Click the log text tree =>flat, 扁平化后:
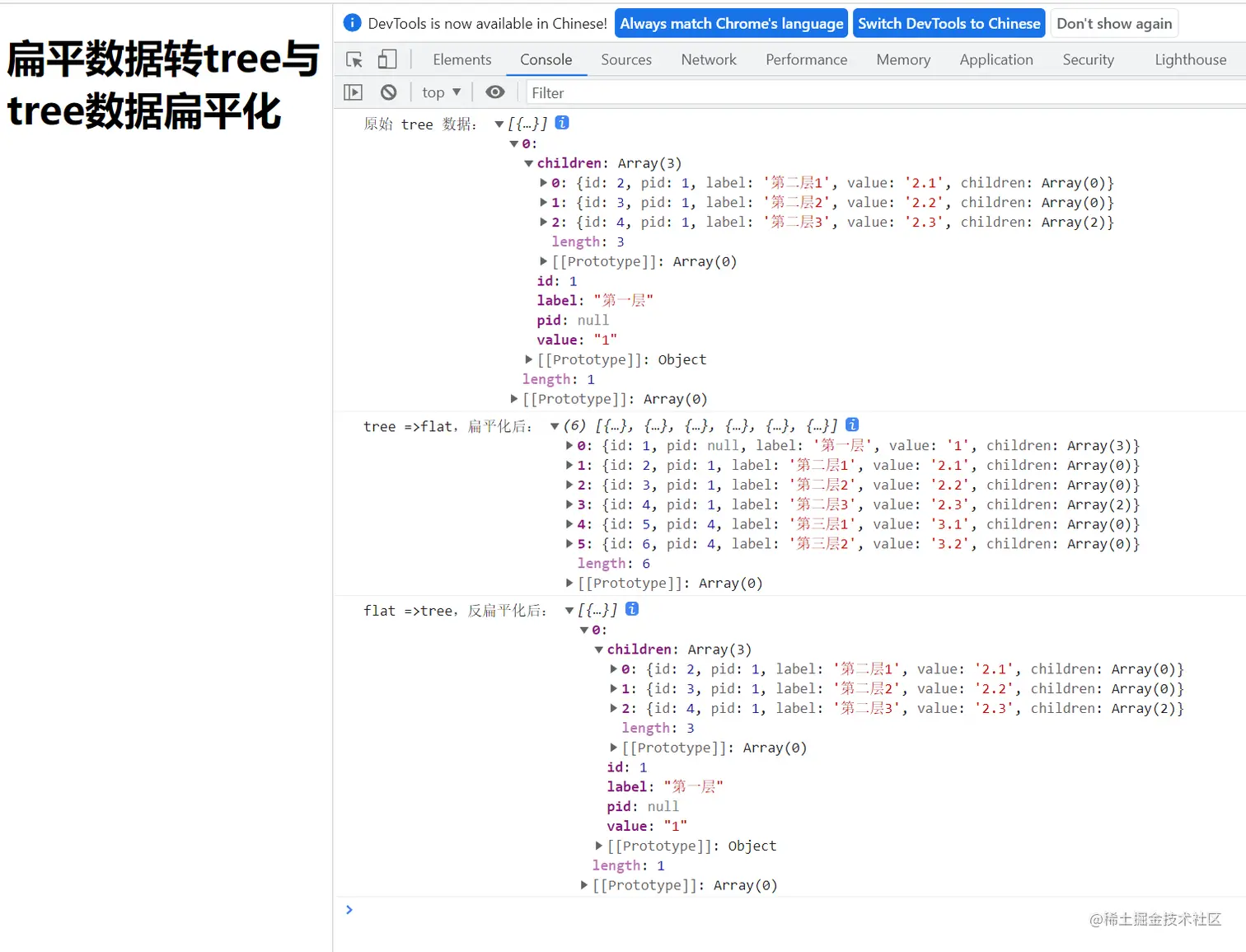Screen dimensions: 1246x952 click(x=447, y=426)
